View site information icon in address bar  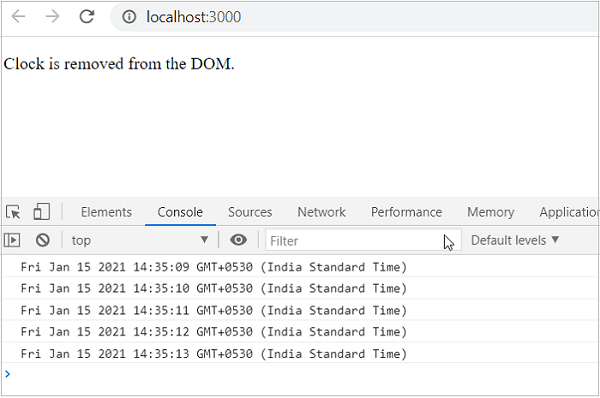[x=129, y=17]
